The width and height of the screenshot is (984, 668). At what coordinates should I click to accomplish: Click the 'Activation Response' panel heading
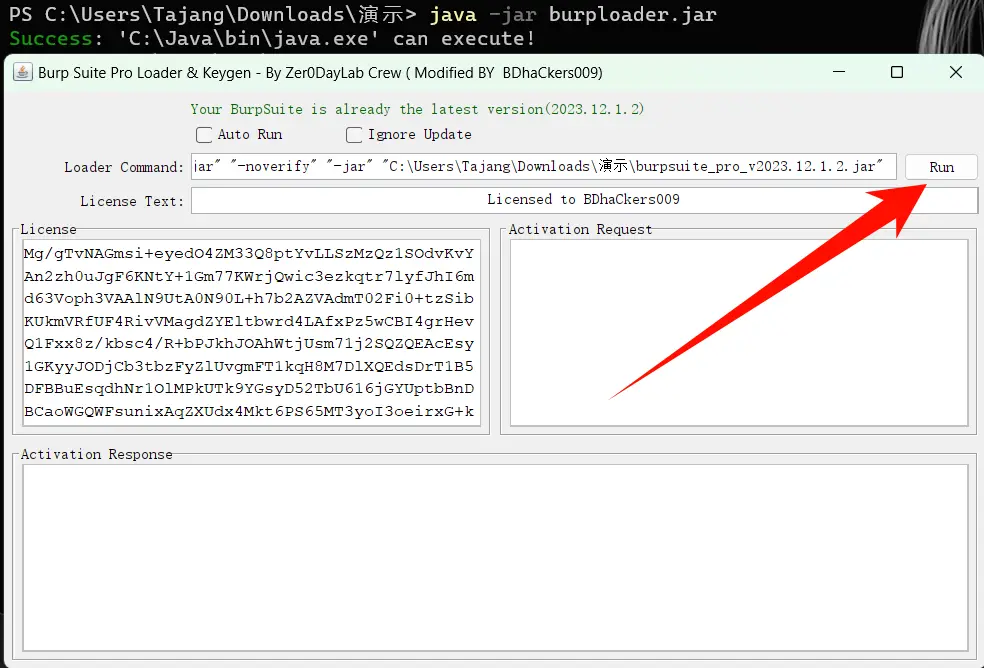96,454
